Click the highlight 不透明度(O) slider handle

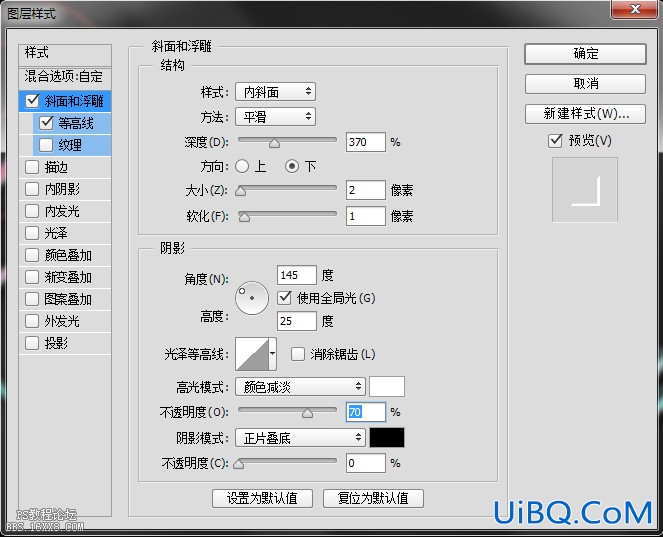(x=307, y=413)
